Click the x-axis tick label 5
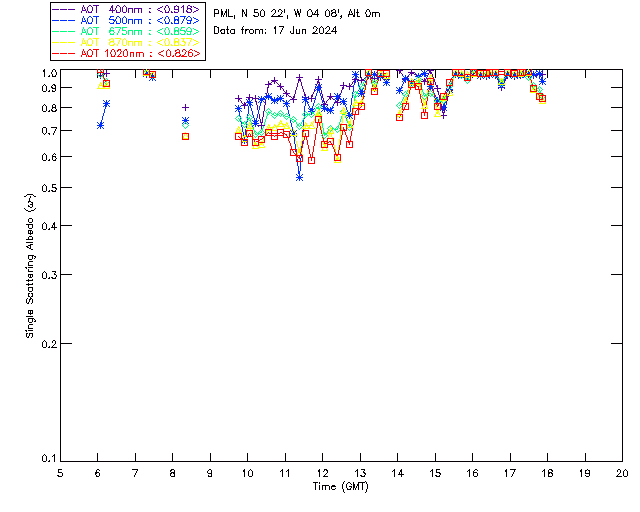The height and width of the screenshot is (512, 640). tap(60, 473)
